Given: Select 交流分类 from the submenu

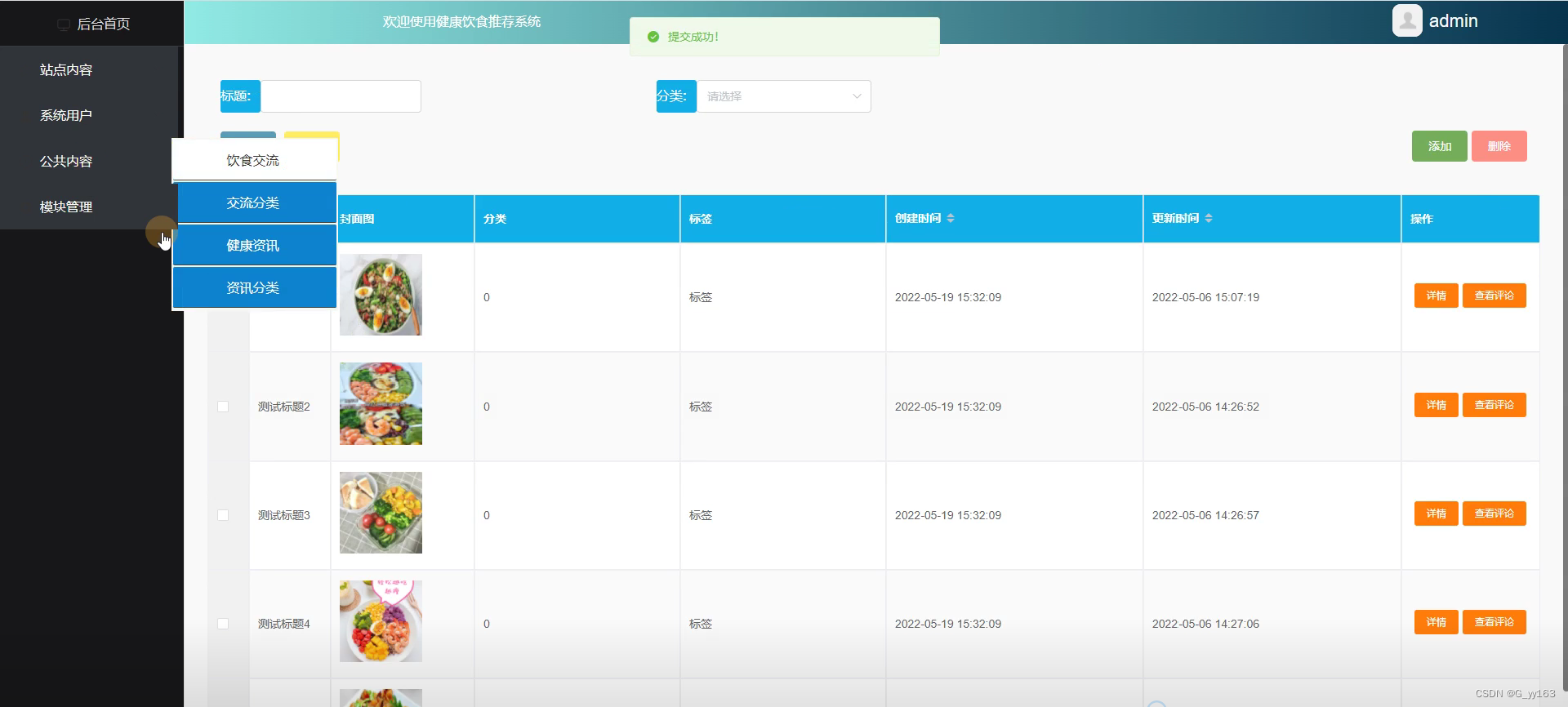Looking at the screenshot, I should (x=254, y=202).
